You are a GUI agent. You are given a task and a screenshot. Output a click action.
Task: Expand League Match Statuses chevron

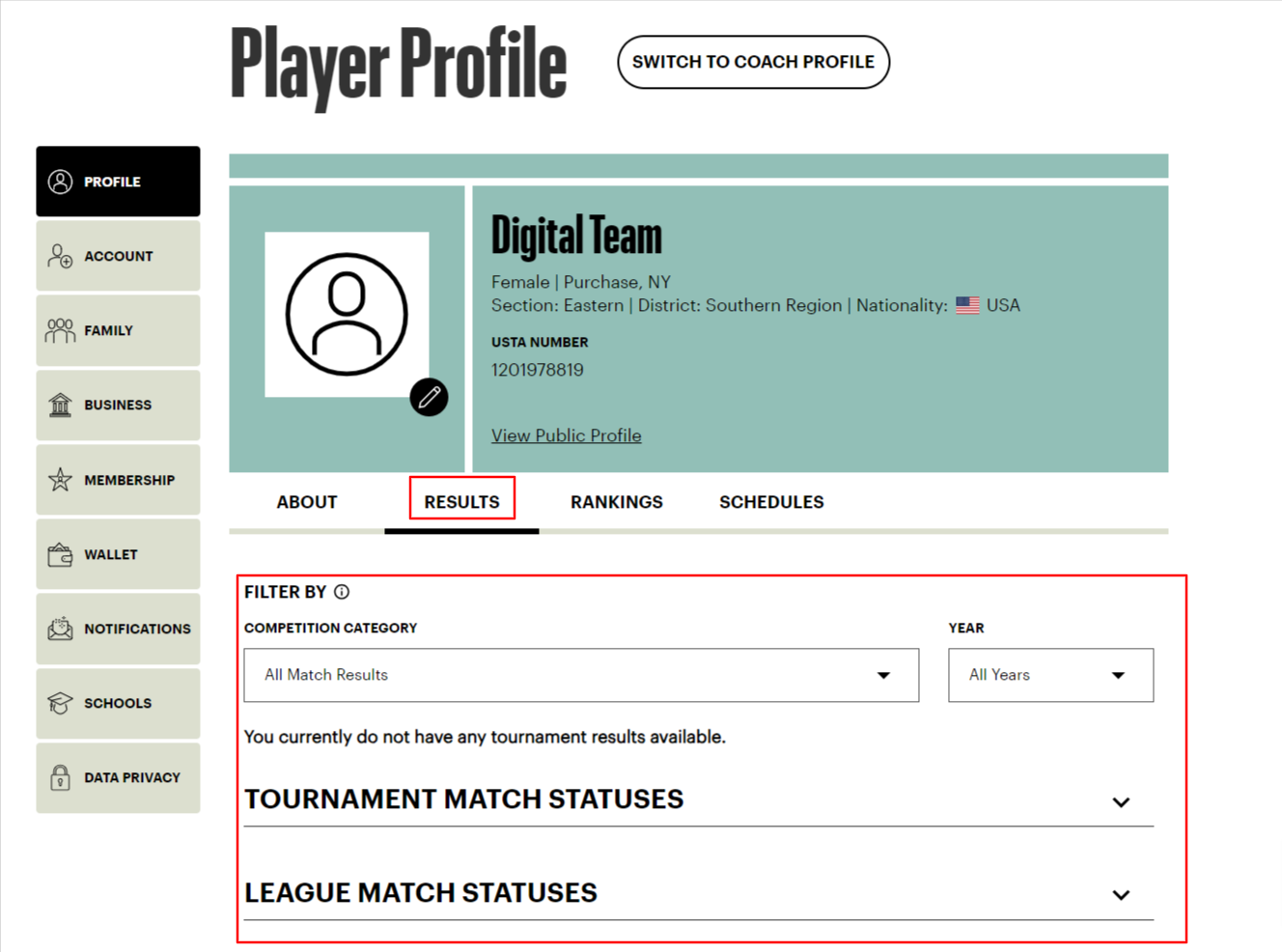pyautogui.click(x=1121, y=895)
